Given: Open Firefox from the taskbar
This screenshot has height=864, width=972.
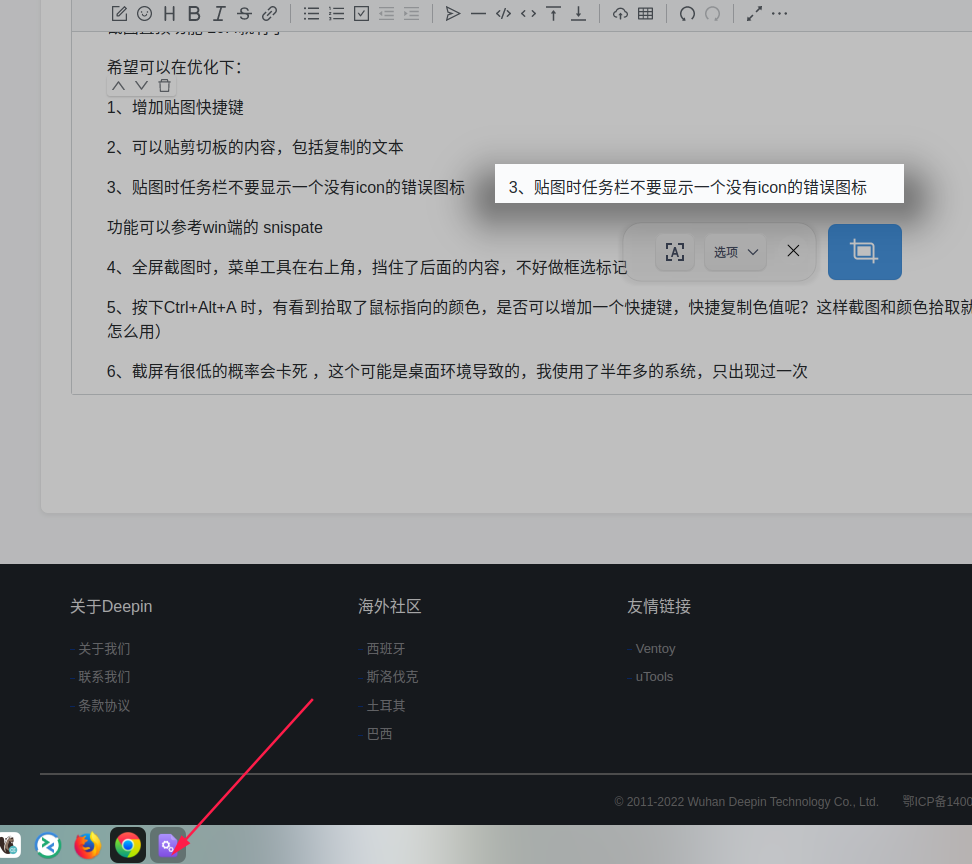Looking at the screenshot, I should coord(87,845).
